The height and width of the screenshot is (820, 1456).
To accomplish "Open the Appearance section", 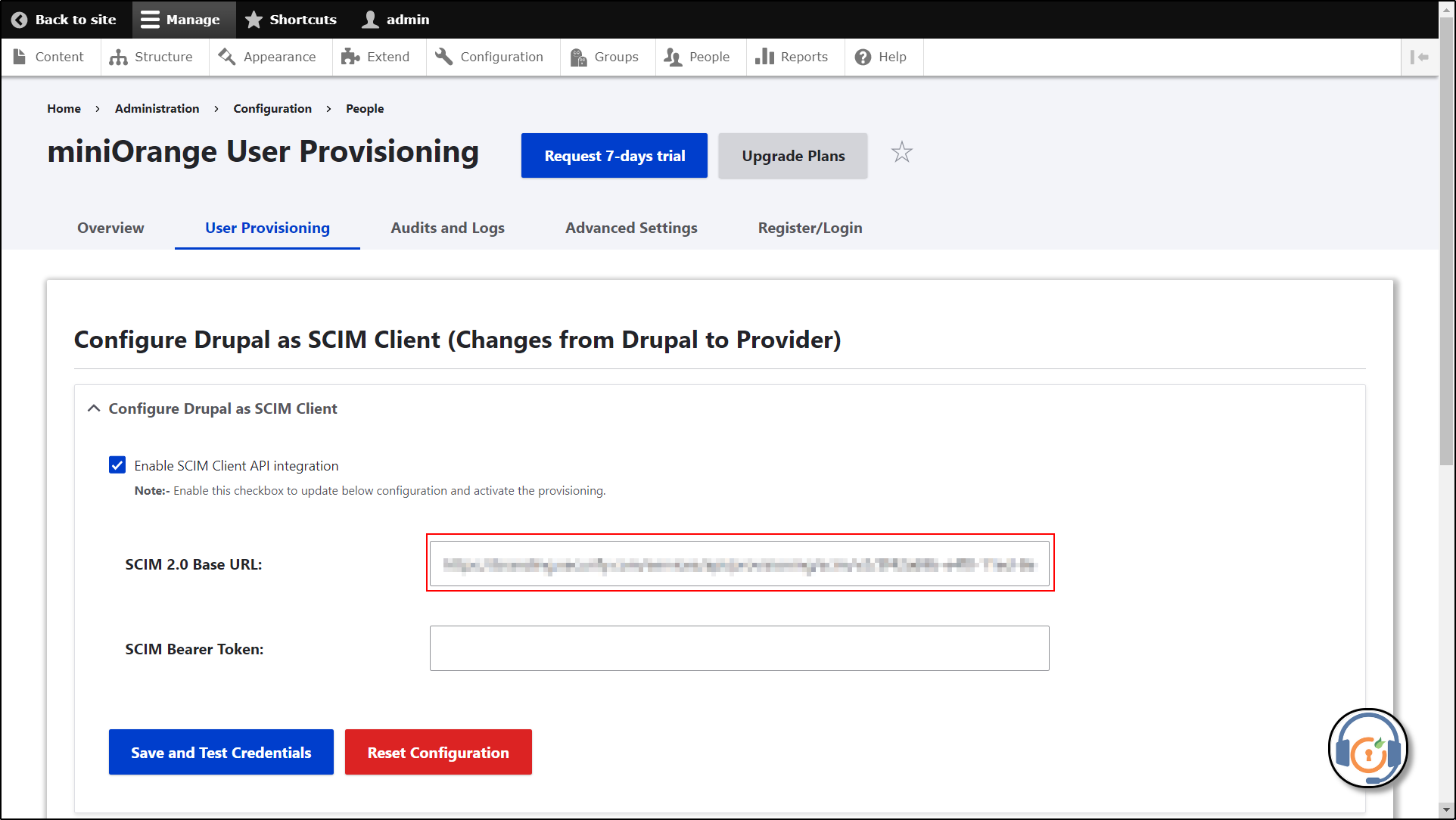I will (268, 57).
